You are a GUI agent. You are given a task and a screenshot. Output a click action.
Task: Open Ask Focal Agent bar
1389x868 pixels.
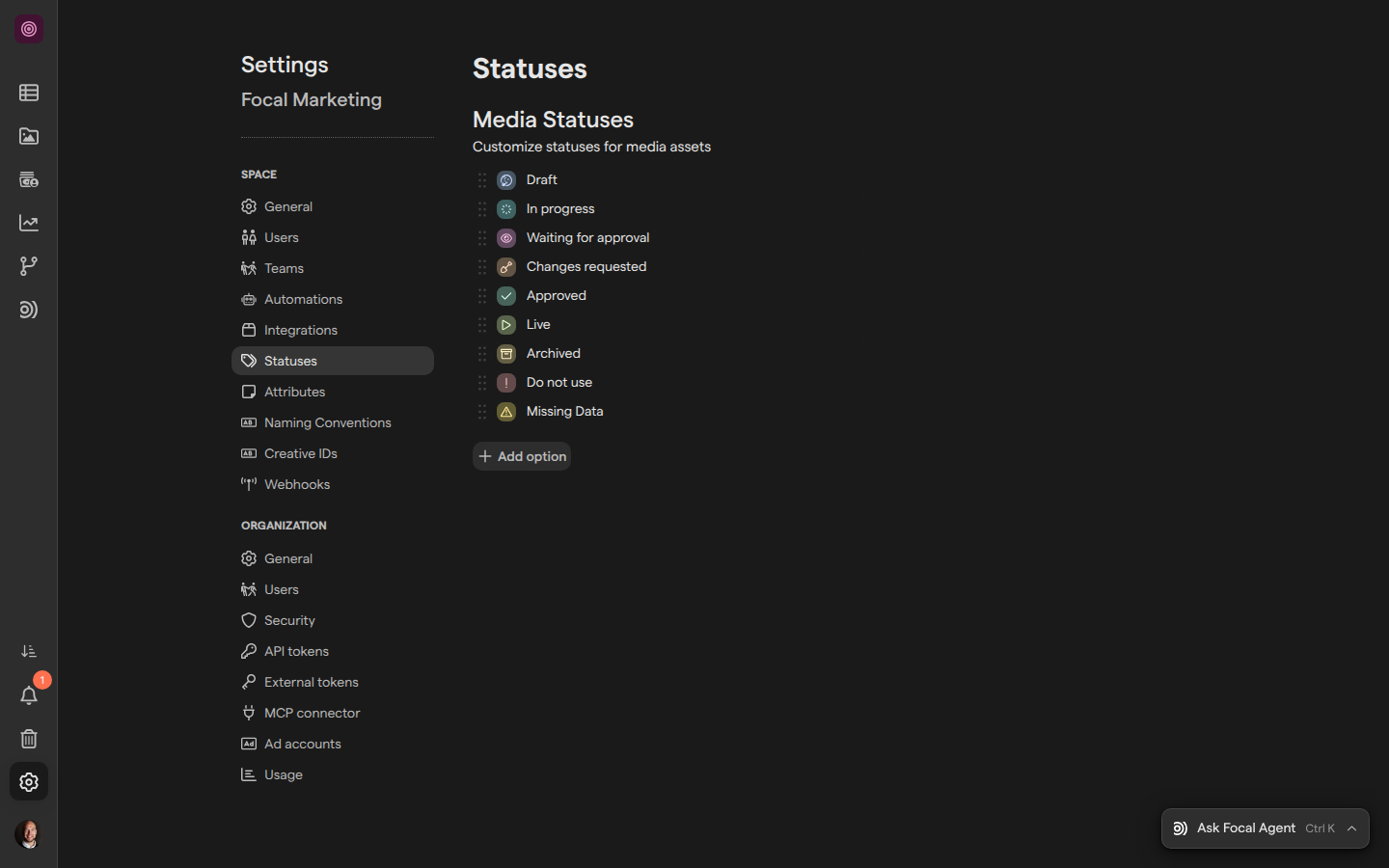[1266, 828]
